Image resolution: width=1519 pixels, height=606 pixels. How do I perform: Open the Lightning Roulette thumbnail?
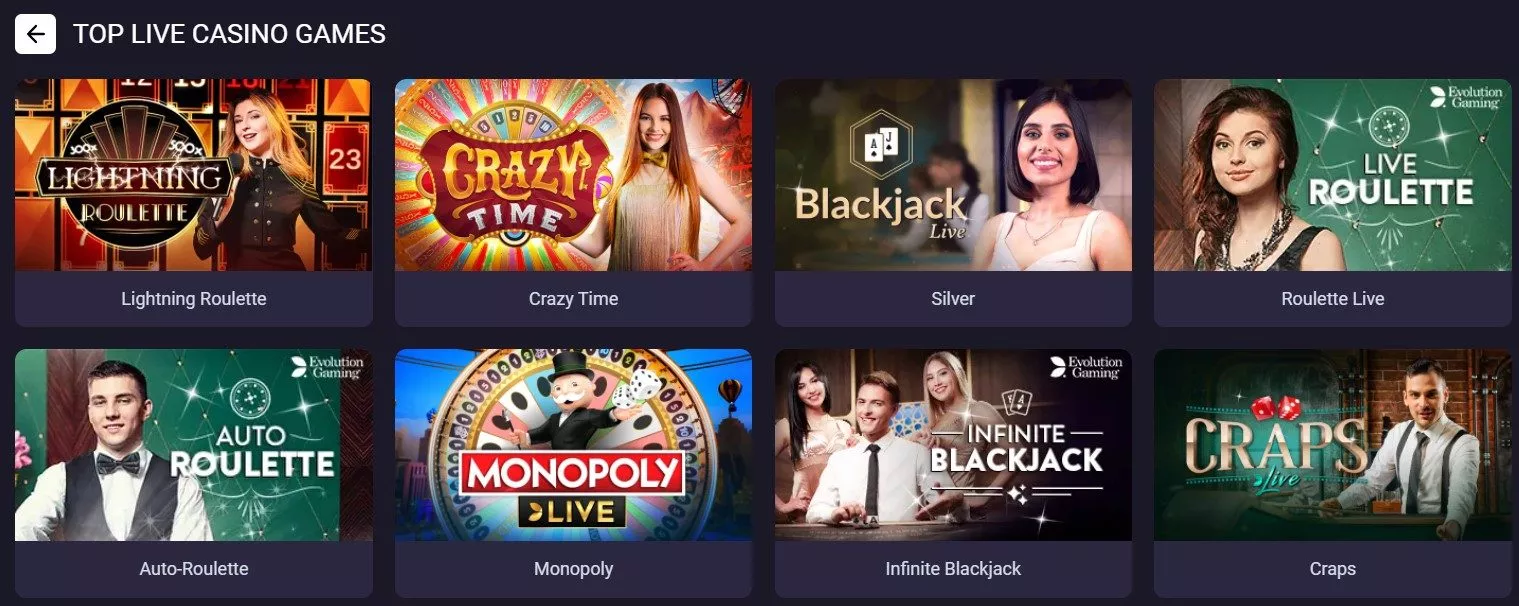193,175
